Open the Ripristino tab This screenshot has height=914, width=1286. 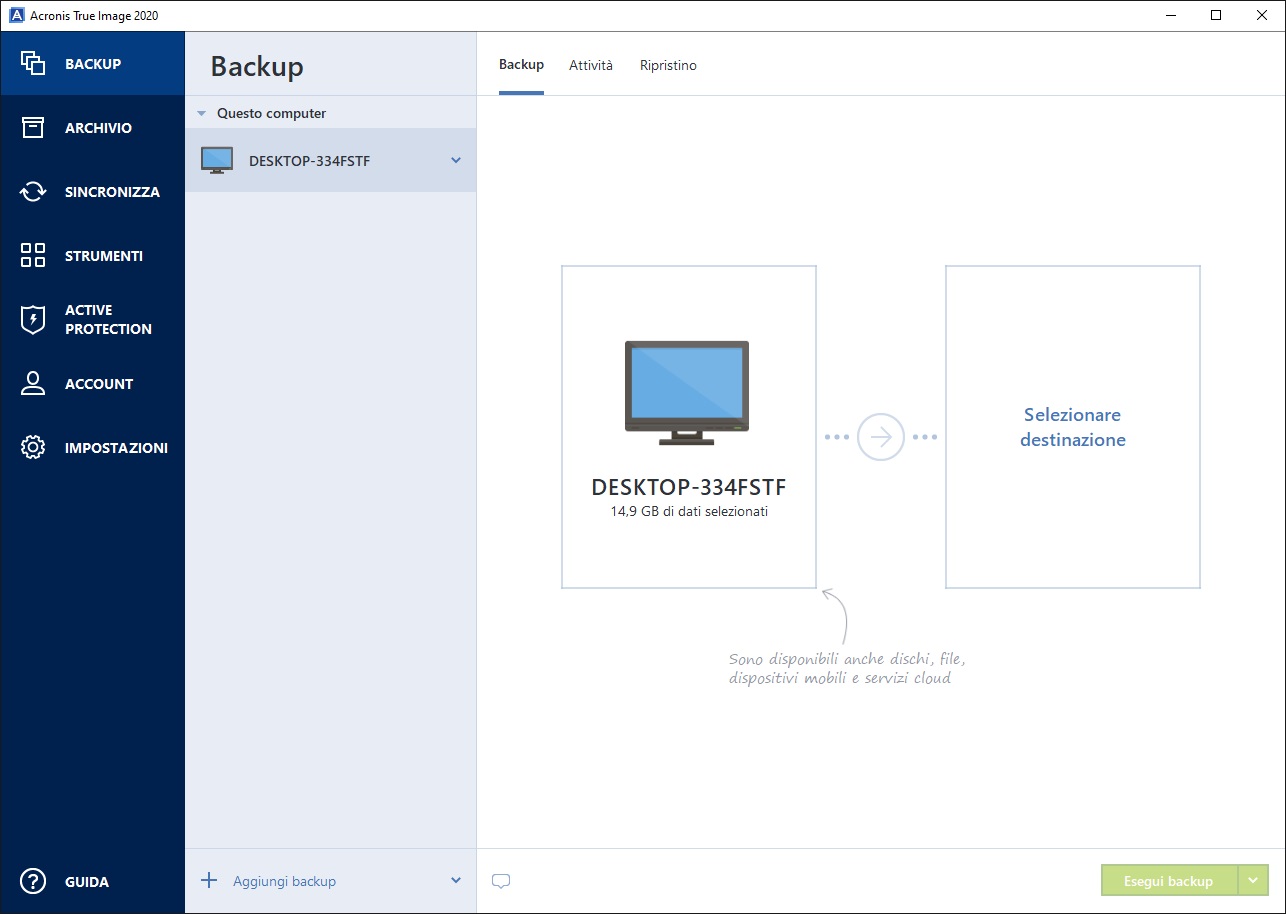tap(668, 65)
